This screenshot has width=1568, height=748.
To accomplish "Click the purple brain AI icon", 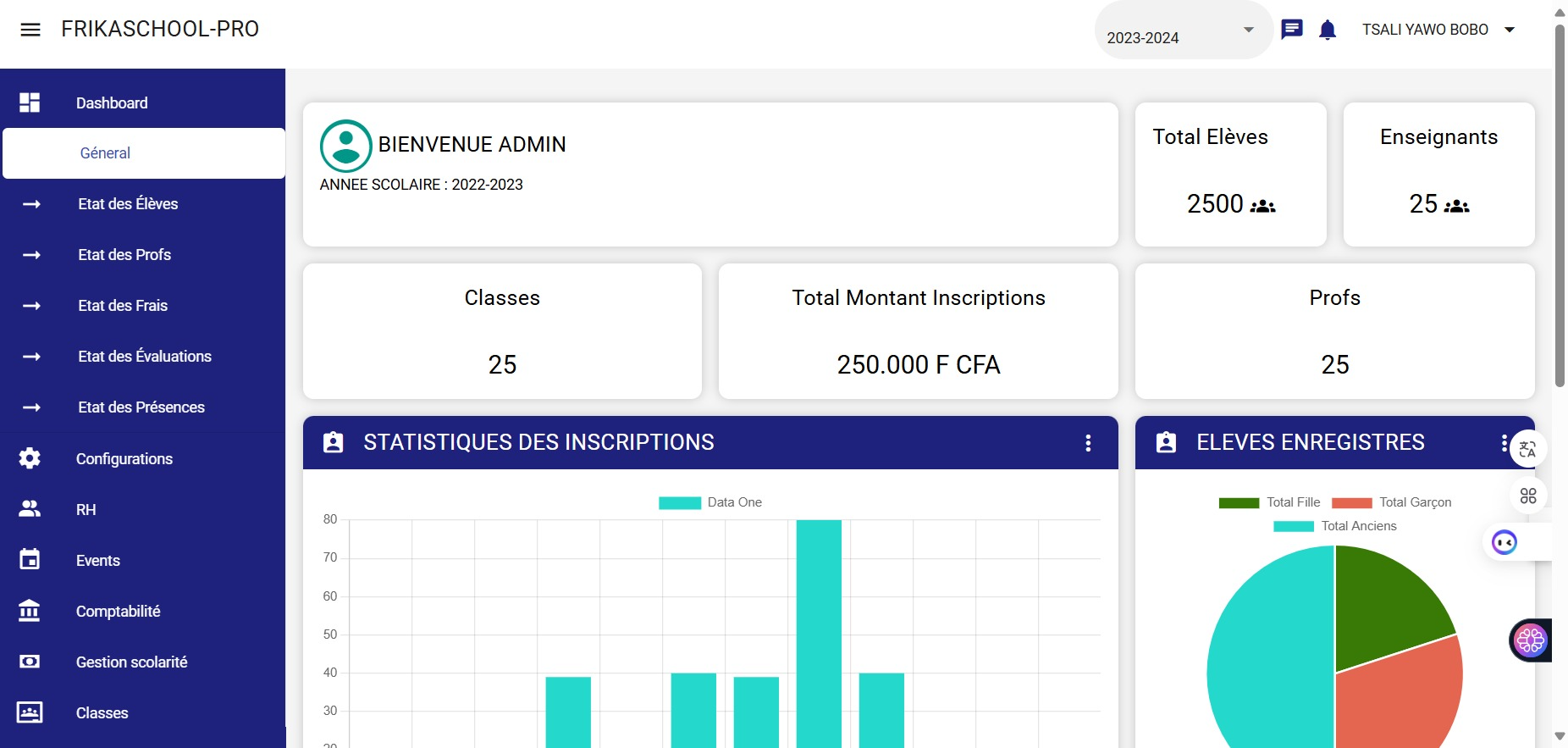I will click(1531, 640).
